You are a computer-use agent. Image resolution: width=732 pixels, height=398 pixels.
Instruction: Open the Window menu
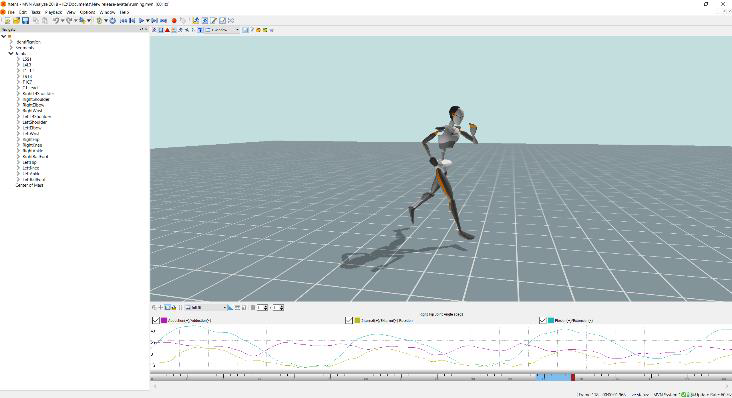coord(107,12)
